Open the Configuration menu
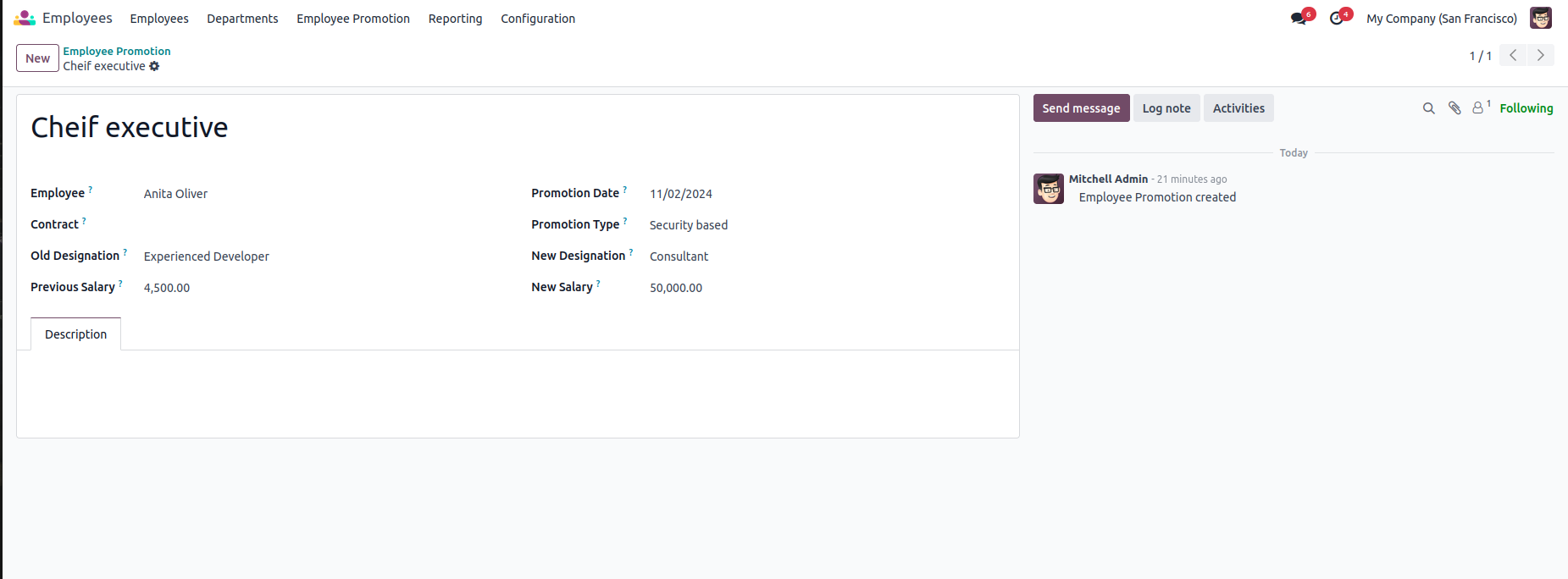This screenshot has height=579, width=1568. click(x=538, y=19)
